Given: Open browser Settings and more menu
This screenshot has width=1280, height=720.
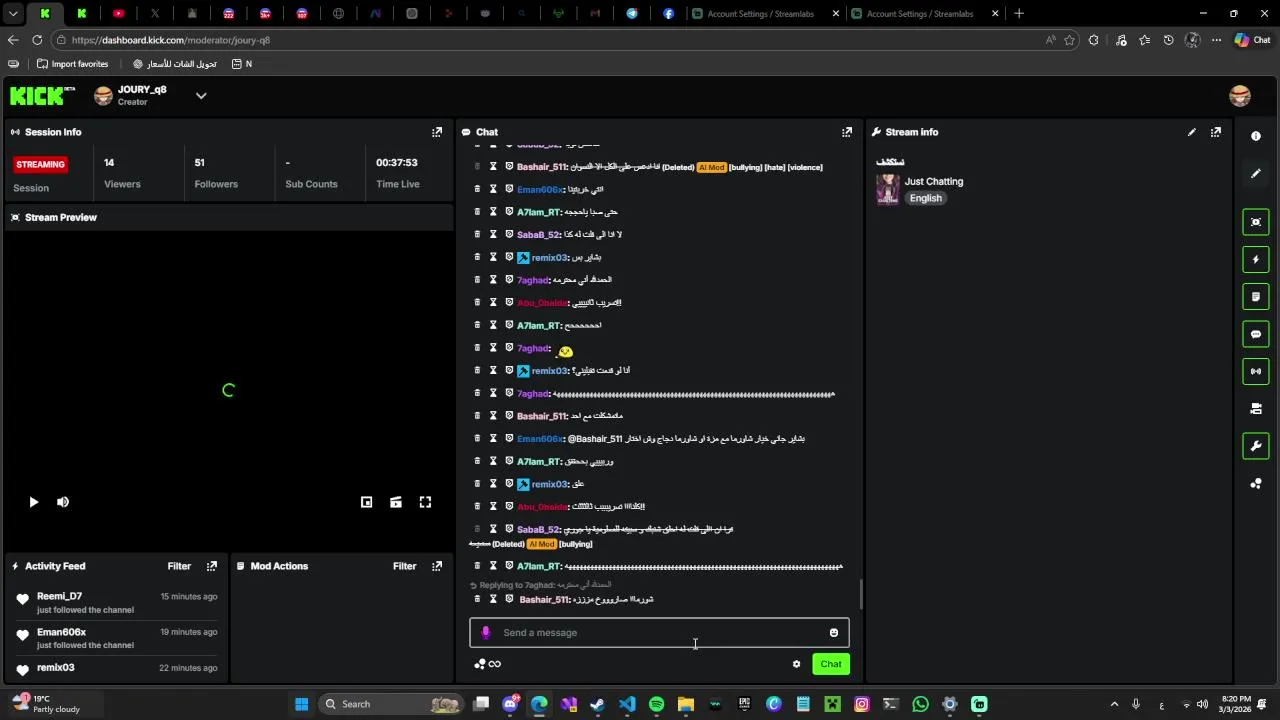Looking at the screenshot, I should (x=1216, y=40).
